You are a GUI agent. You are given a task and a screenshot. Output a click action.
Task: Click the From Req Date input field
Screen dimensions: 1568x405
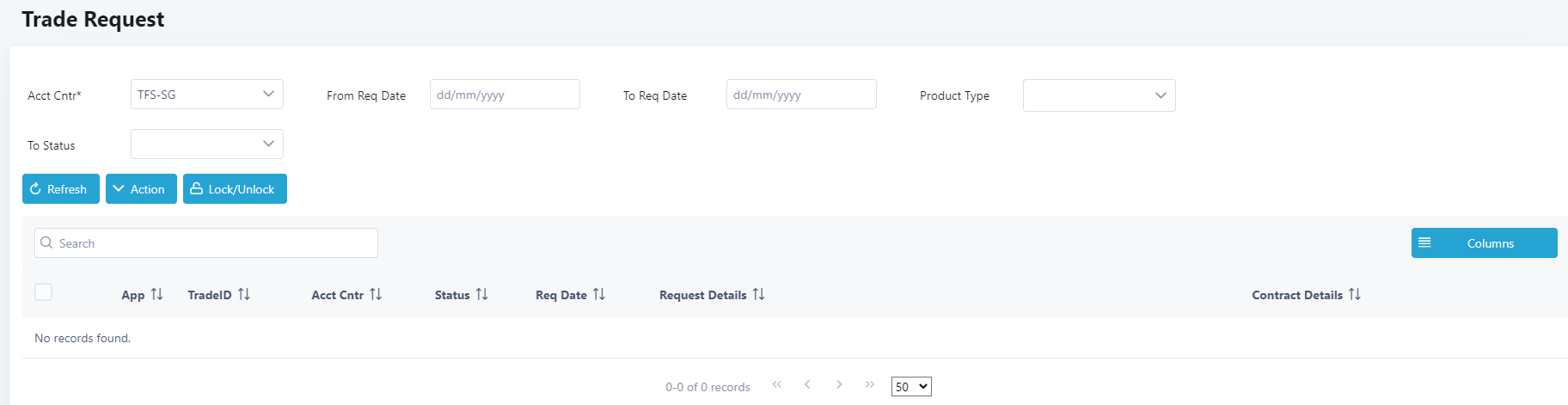pyautogui.click(x=505, y=95)
